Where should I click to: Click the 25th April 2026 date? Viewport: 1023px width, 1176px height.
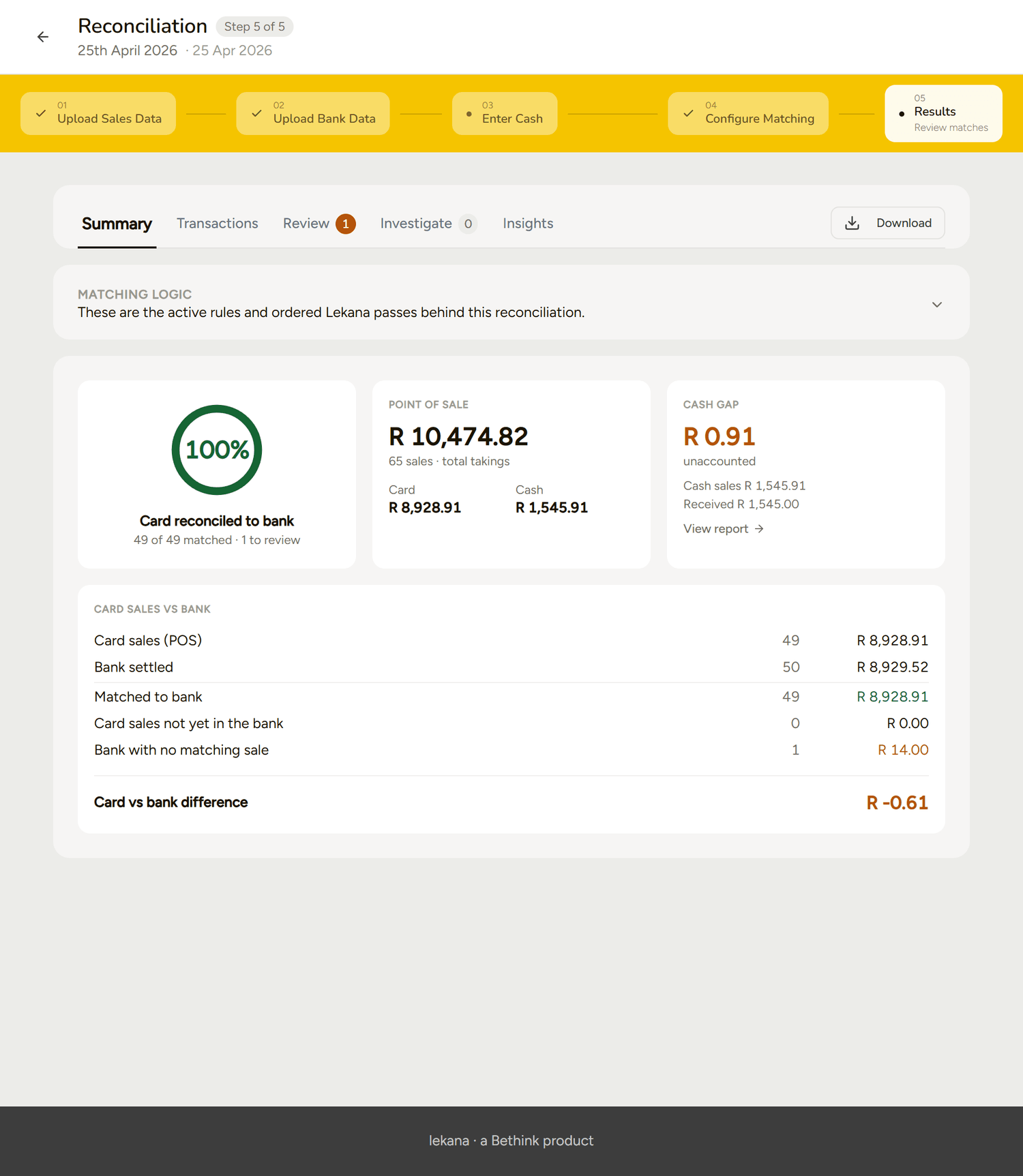(128, 50)
